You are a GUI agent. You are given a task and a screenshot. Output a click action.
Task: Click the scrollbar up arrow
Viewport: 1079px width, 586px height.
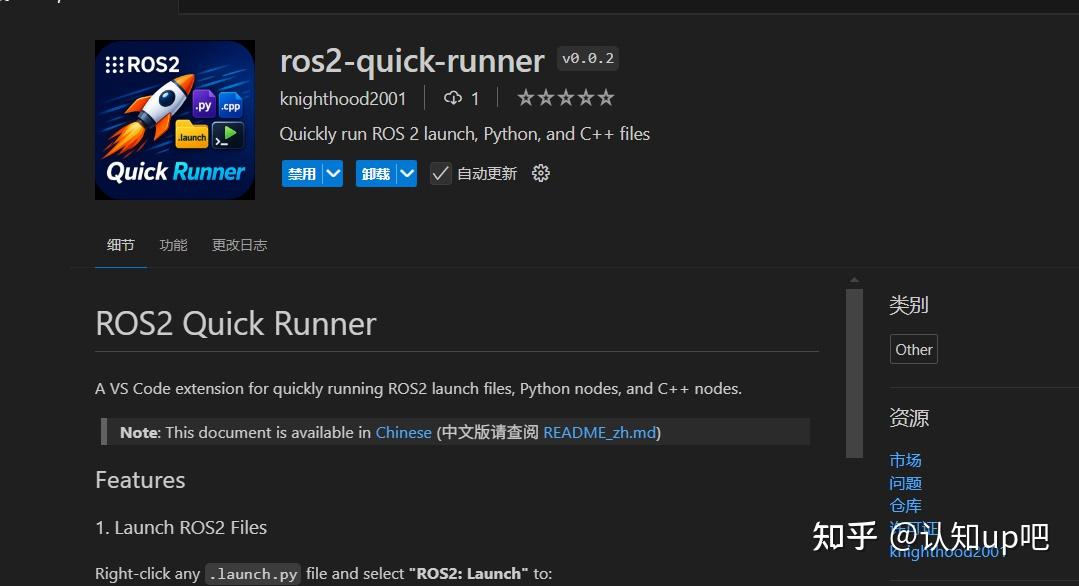coord(854,280)
